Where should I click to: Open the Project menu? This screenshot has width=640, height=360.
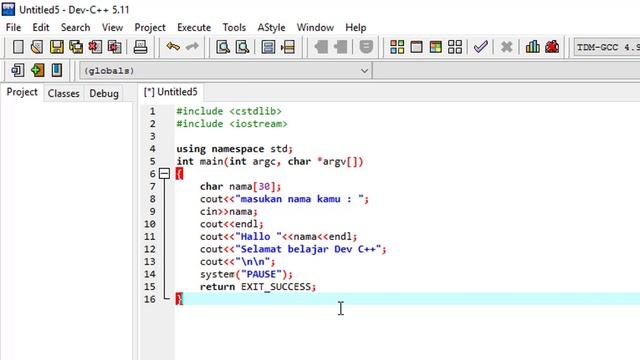coord(150,27)
